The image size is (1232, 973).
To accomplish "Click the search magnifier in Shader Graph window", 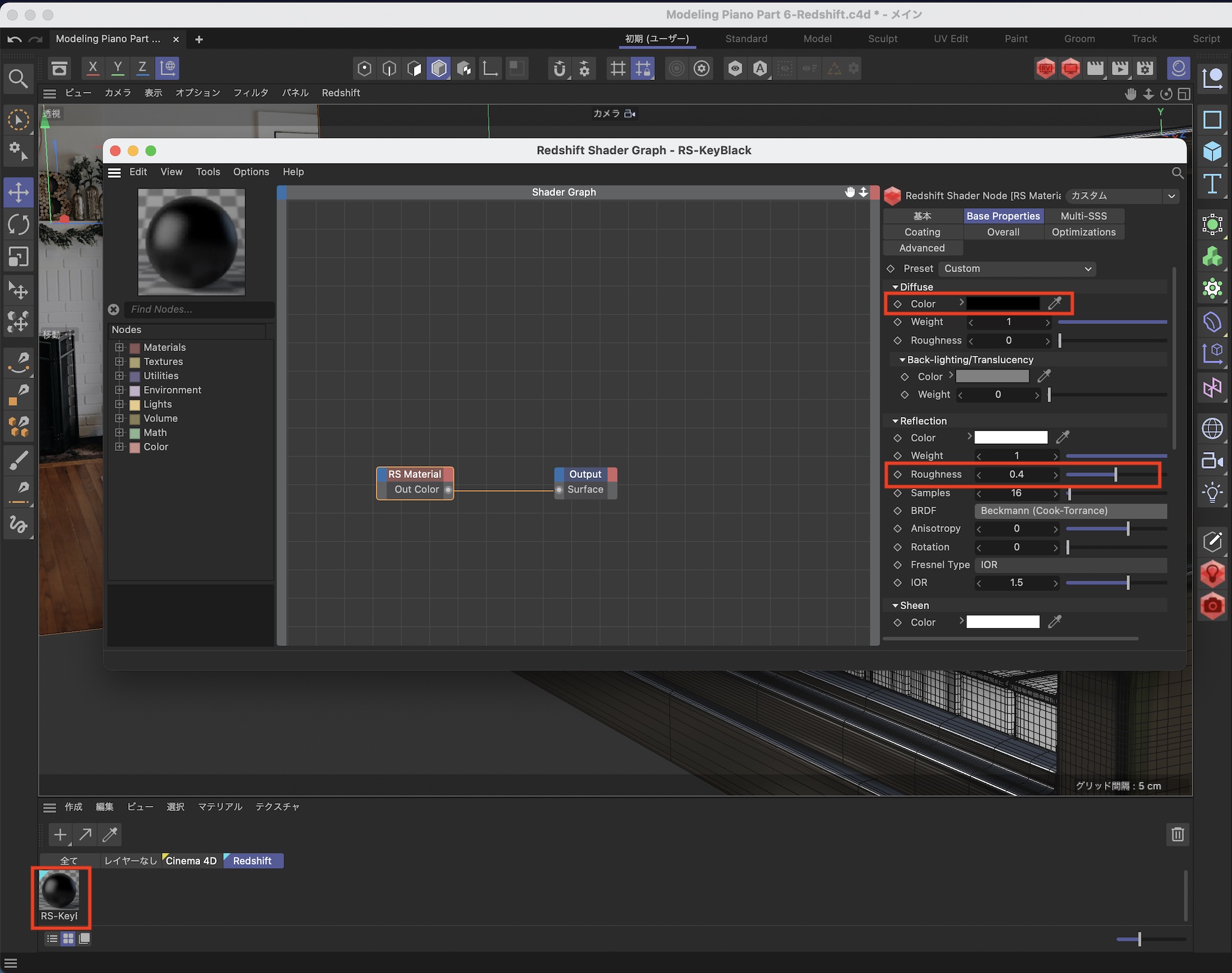I will [x=1177, y=173].
